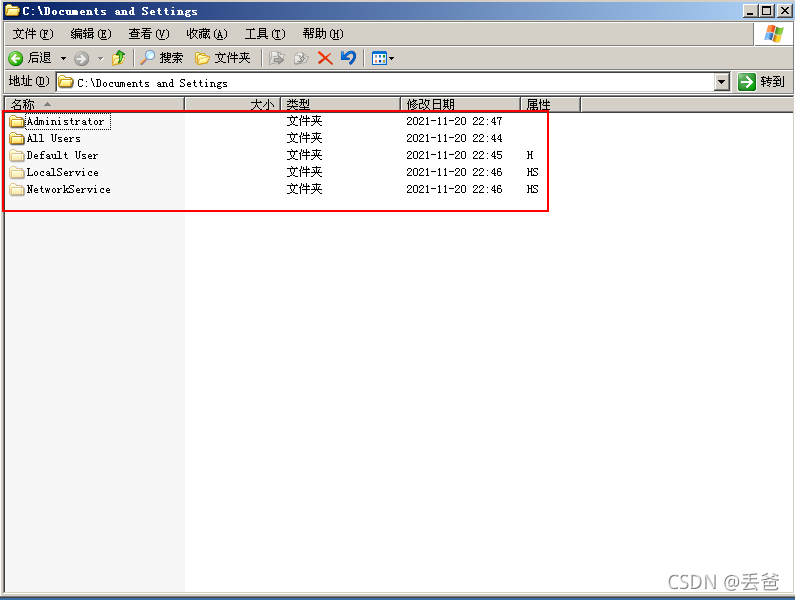Open the 查看(V) menu
The height and width of the screenshot is (600, 795).
[x=149, y=34]
